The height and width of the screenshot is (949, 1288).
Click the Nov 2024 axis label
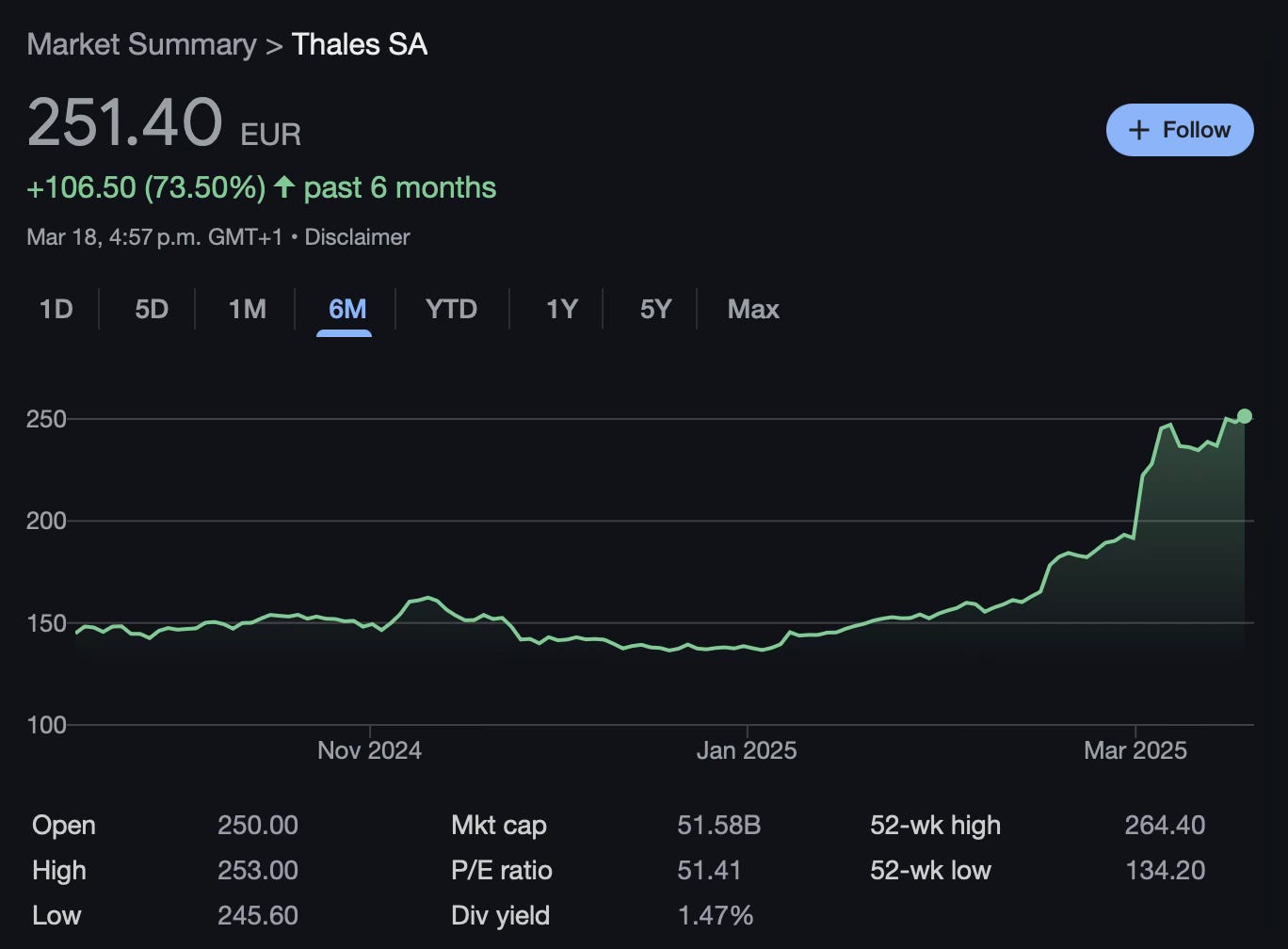pyautogui.click(x=369, y=750)
